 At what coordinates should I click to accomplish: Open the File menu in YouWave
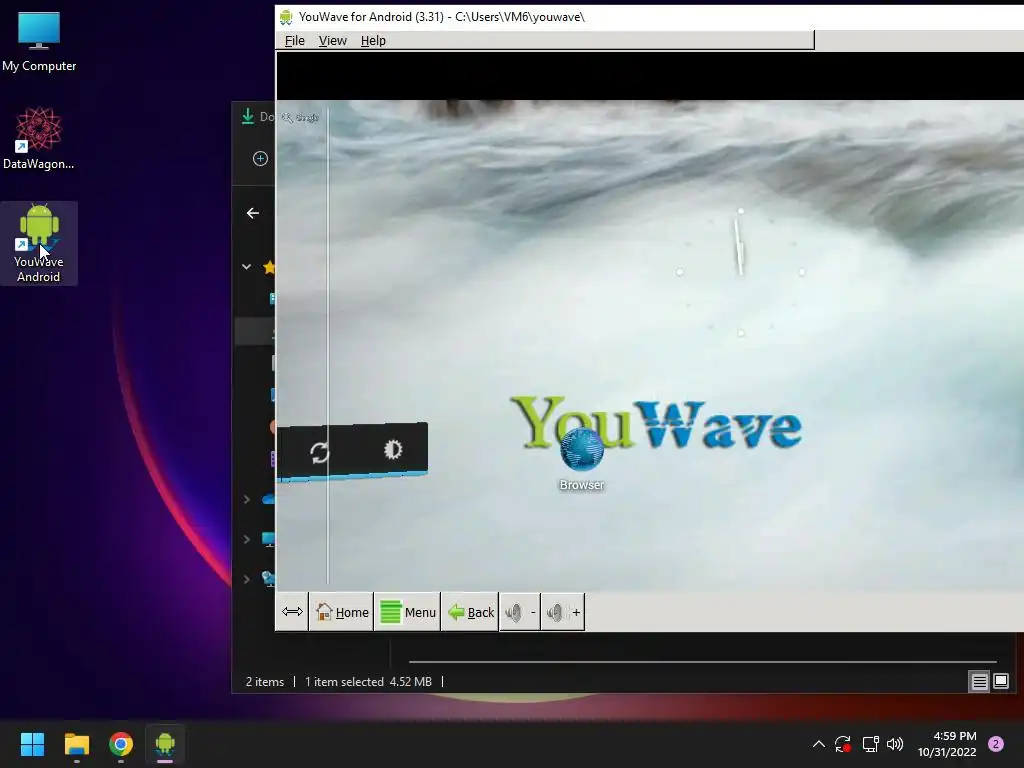(x=295, y=40)
